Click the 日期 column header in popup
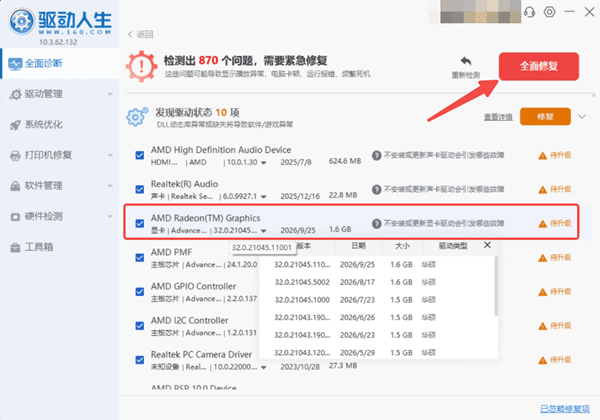The image size is (600, 420). coord(358,246)
